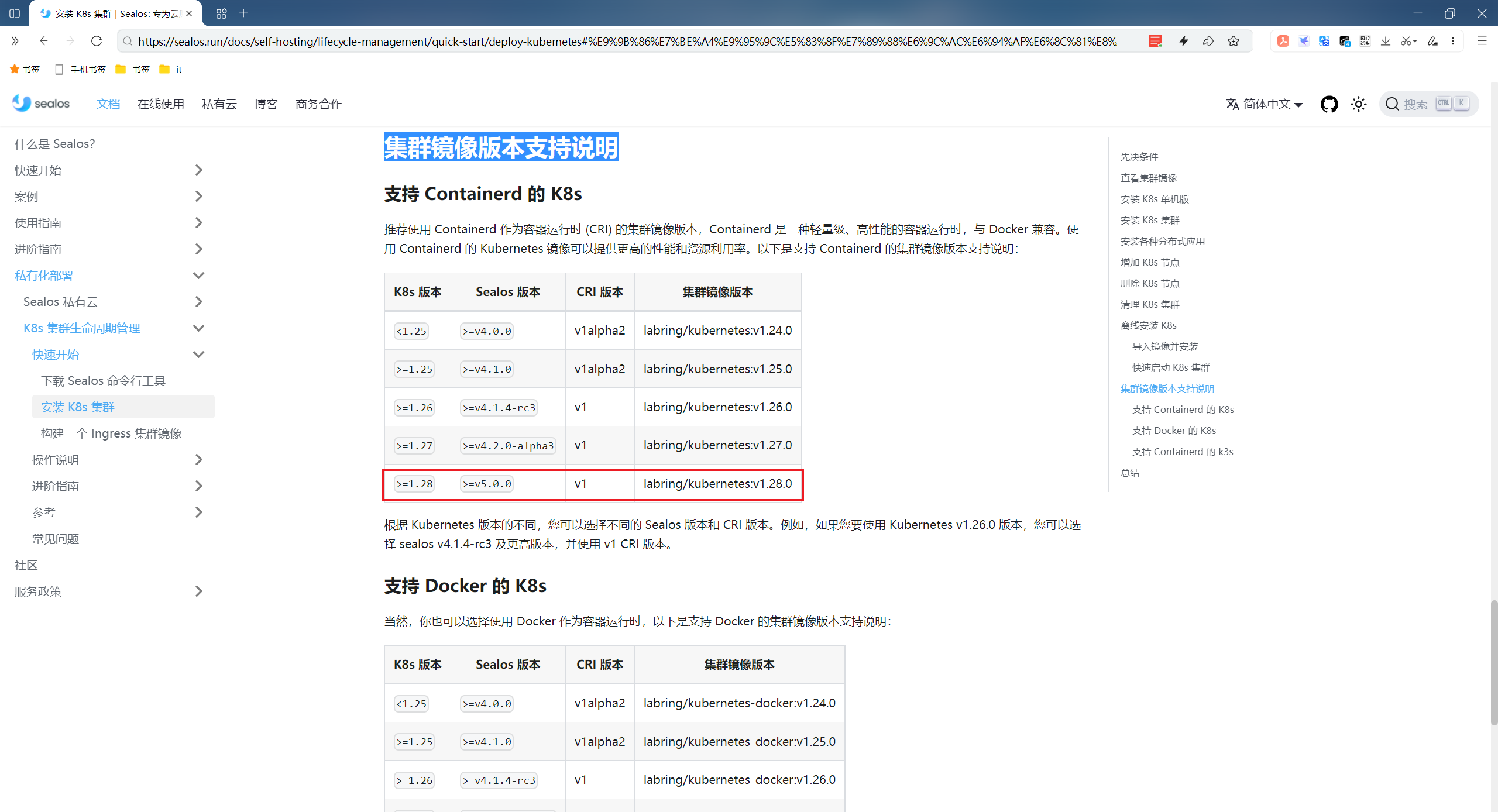Expand the top-level 快速开始 sidebar chevron
The width and height of the screenshot is (1498, 812).
tap(198, 170)
